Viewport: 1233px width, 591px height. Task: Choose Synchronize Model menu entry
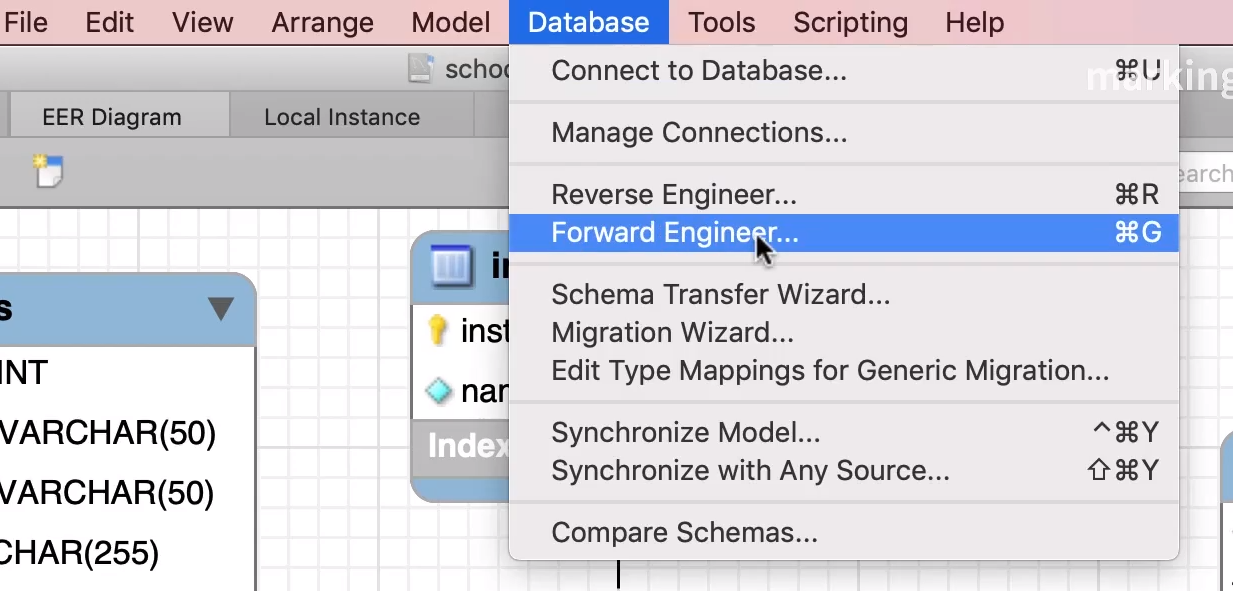[685, 433]
